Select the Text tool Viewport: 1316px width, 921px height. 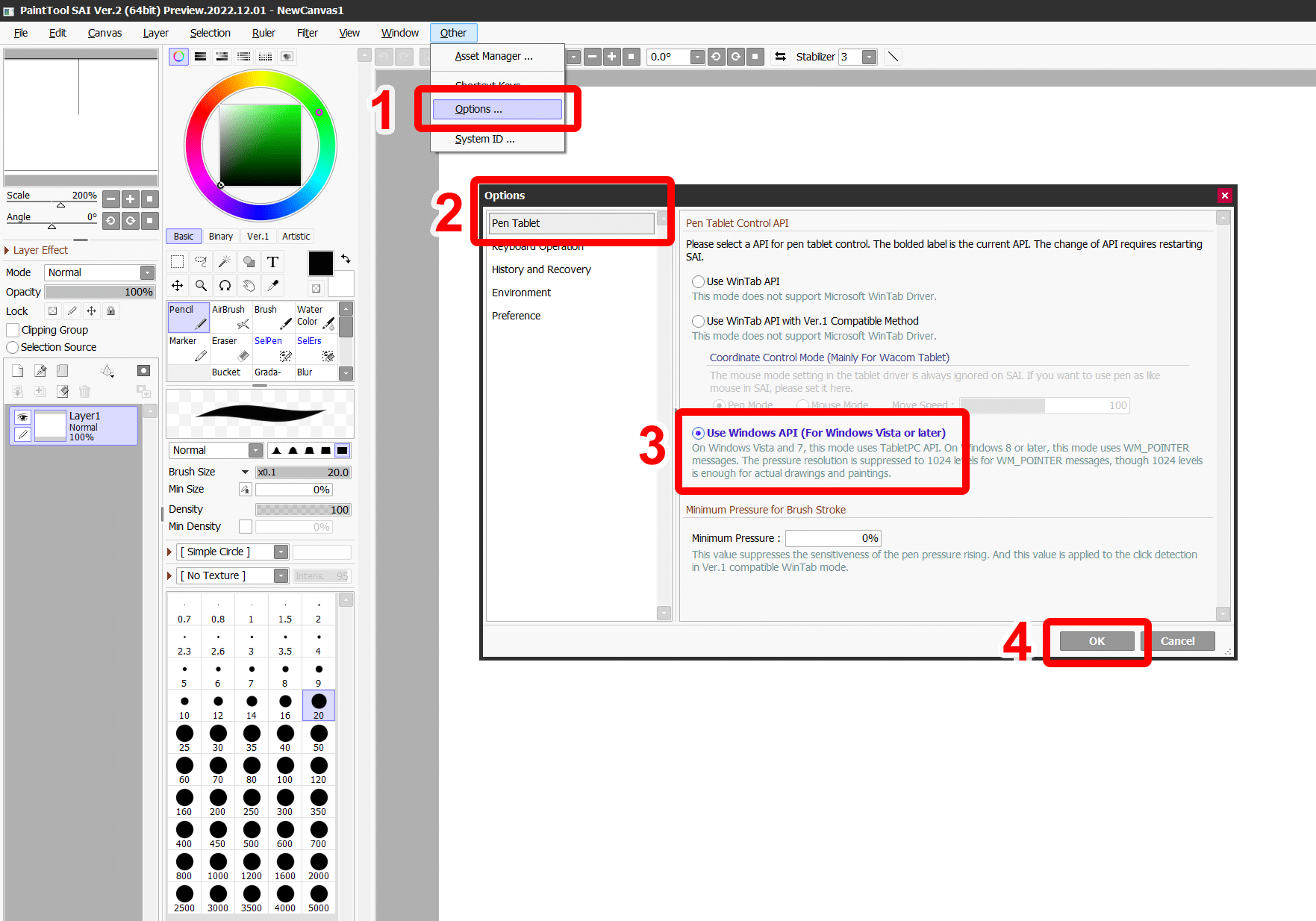(x=272, y=262)
